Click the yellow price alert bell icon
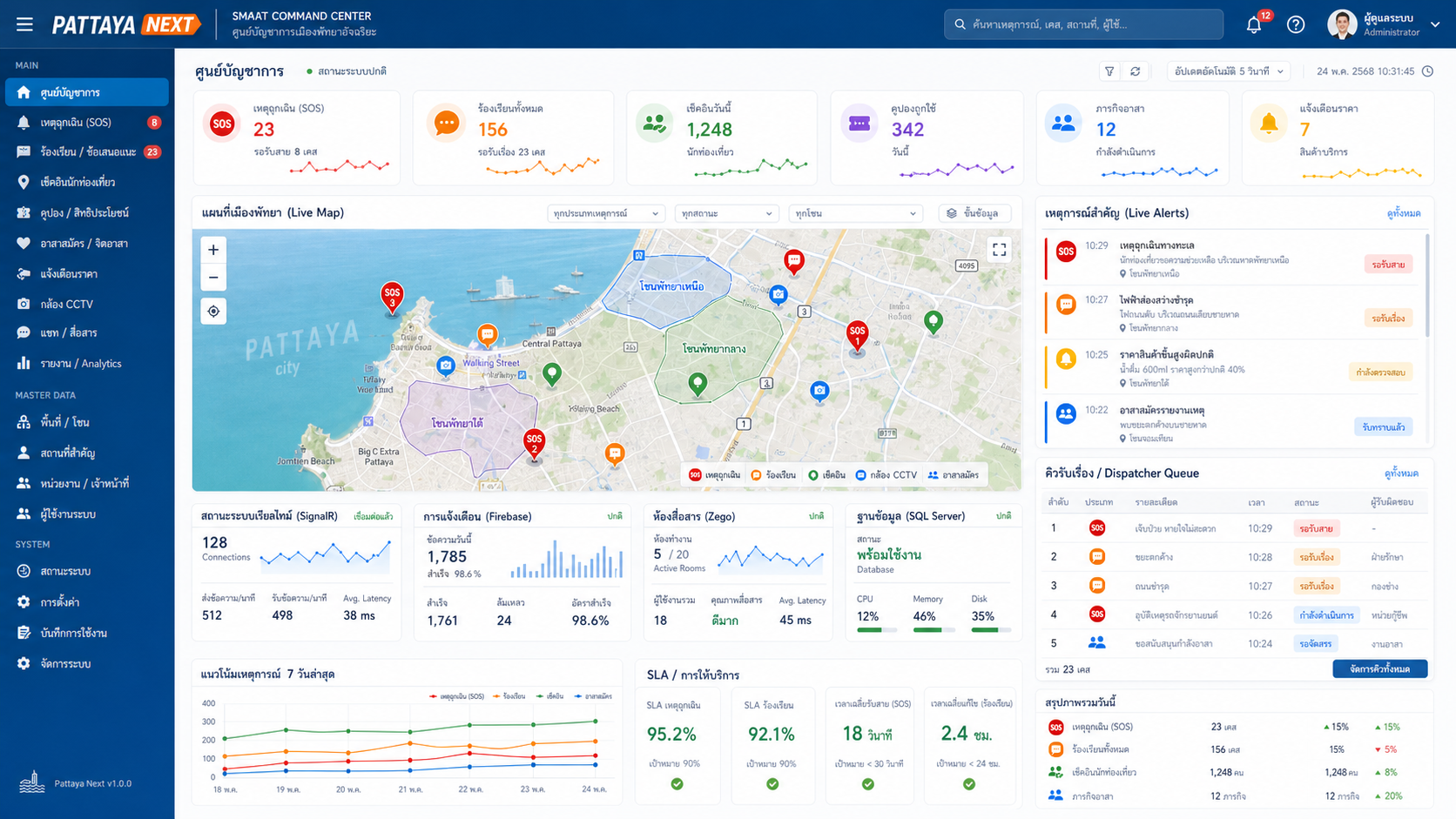 pos(1269,124)
